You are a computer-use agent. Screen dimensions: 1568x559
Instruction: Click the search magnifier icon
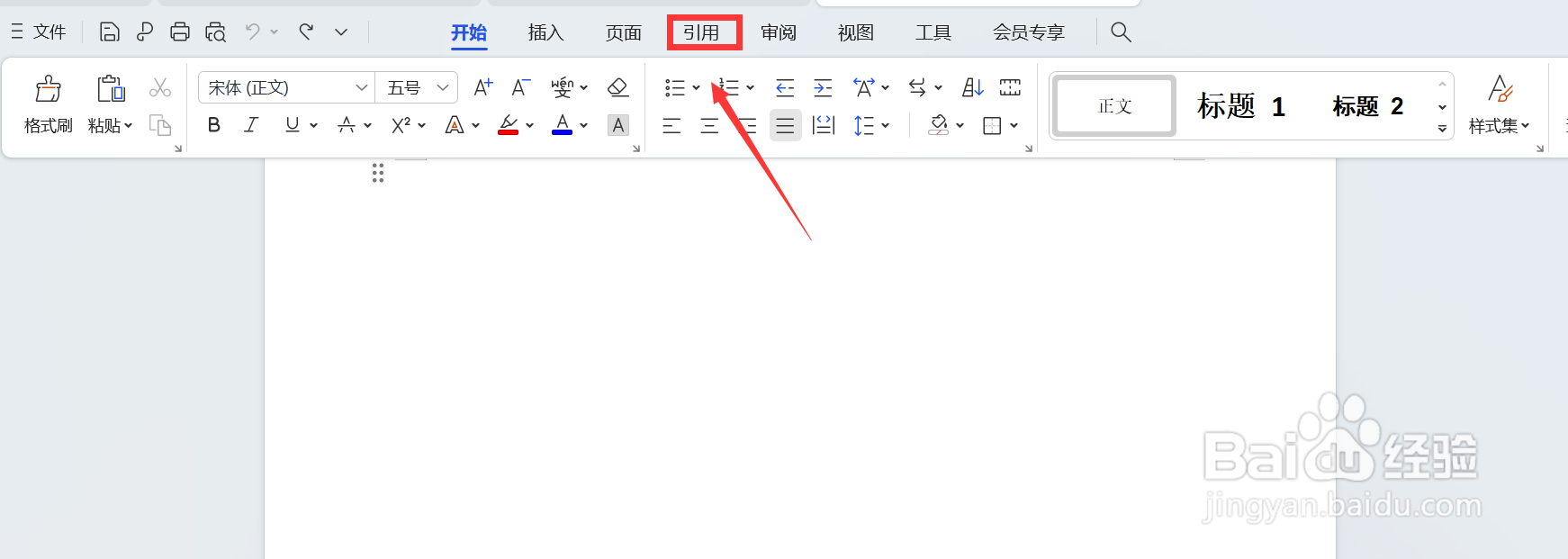click(1121, 32)
